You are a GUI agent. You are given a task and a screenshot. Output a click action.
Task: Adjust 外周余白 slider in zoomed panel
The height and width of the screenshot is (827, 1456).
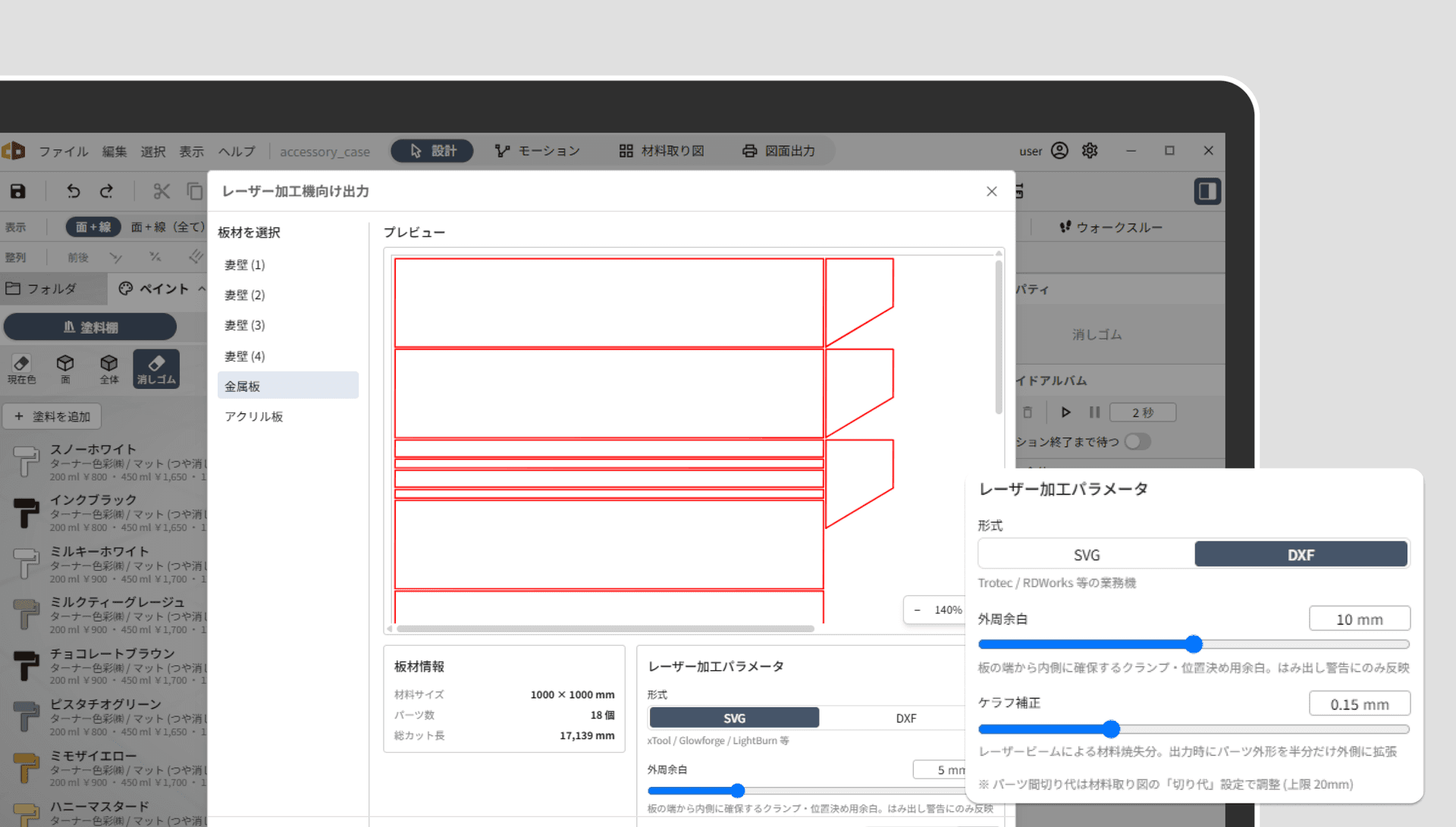[1194, 644]
